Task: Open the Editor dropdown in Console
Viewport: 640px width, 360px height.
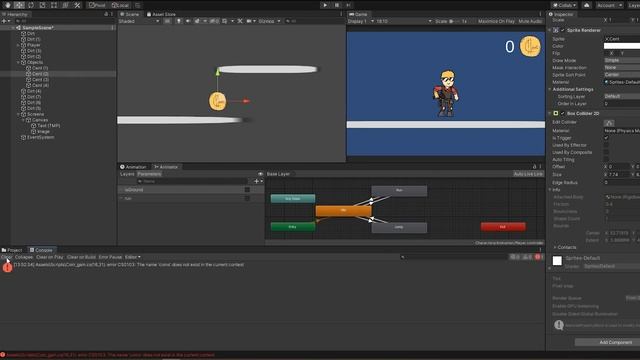Action: coord(133,257)
